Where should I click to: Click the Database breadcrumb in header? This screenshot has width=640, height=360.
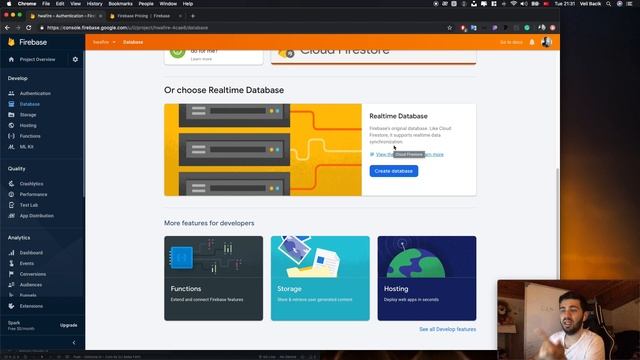[133, 42]
